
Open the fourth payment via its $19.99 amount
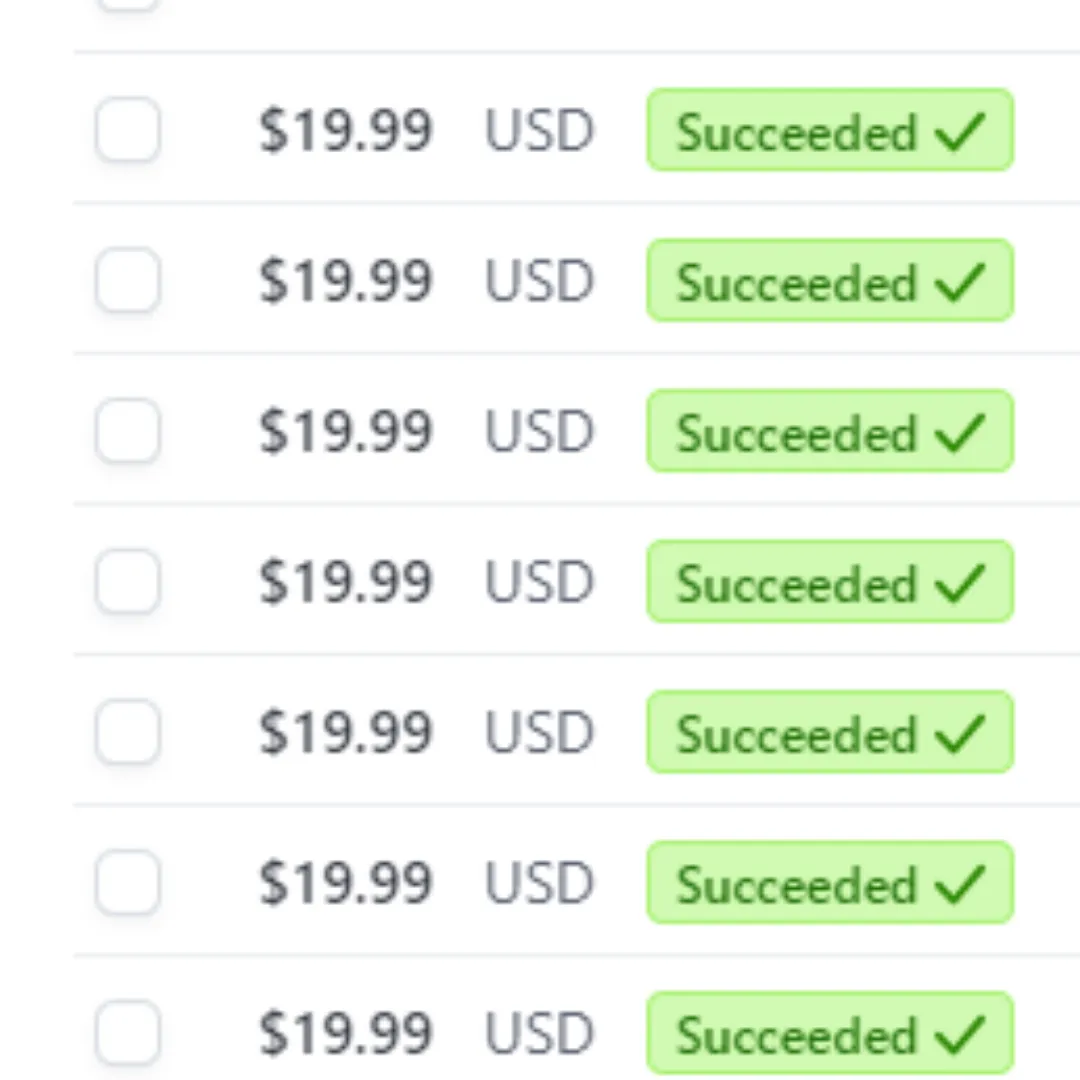tap(346, 582)
